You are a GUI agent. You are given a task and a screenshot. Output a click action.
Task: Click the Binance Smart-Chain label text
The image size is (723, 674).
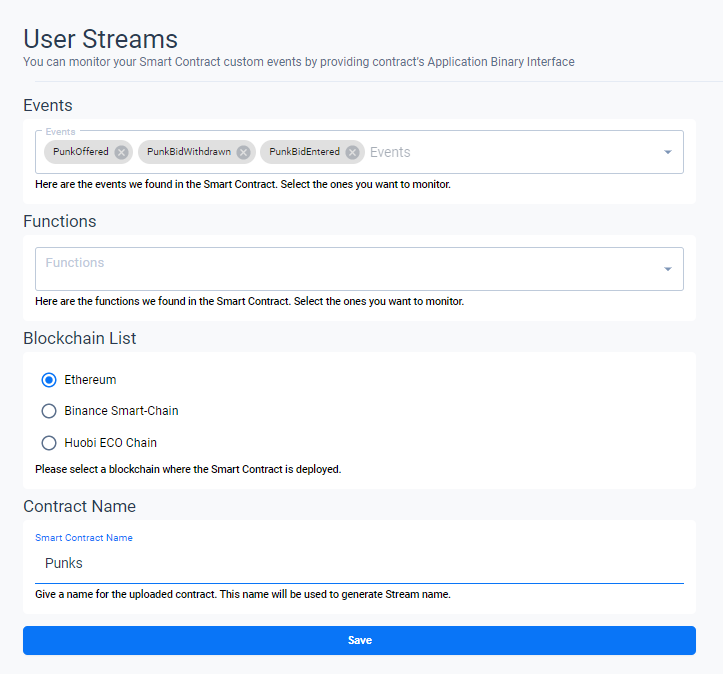121,411
